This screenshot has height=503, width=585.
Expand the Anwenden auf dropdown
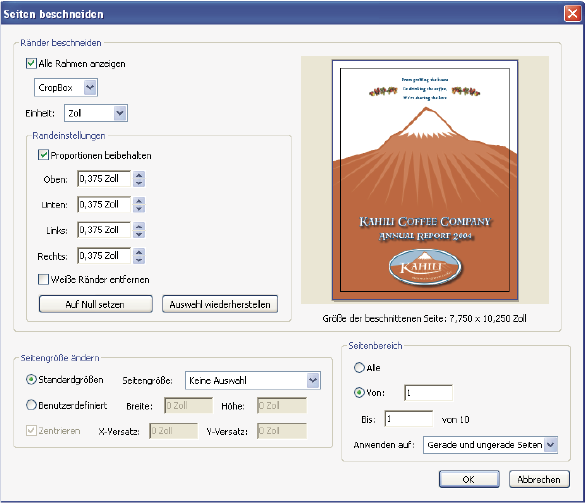click(551, 445)
